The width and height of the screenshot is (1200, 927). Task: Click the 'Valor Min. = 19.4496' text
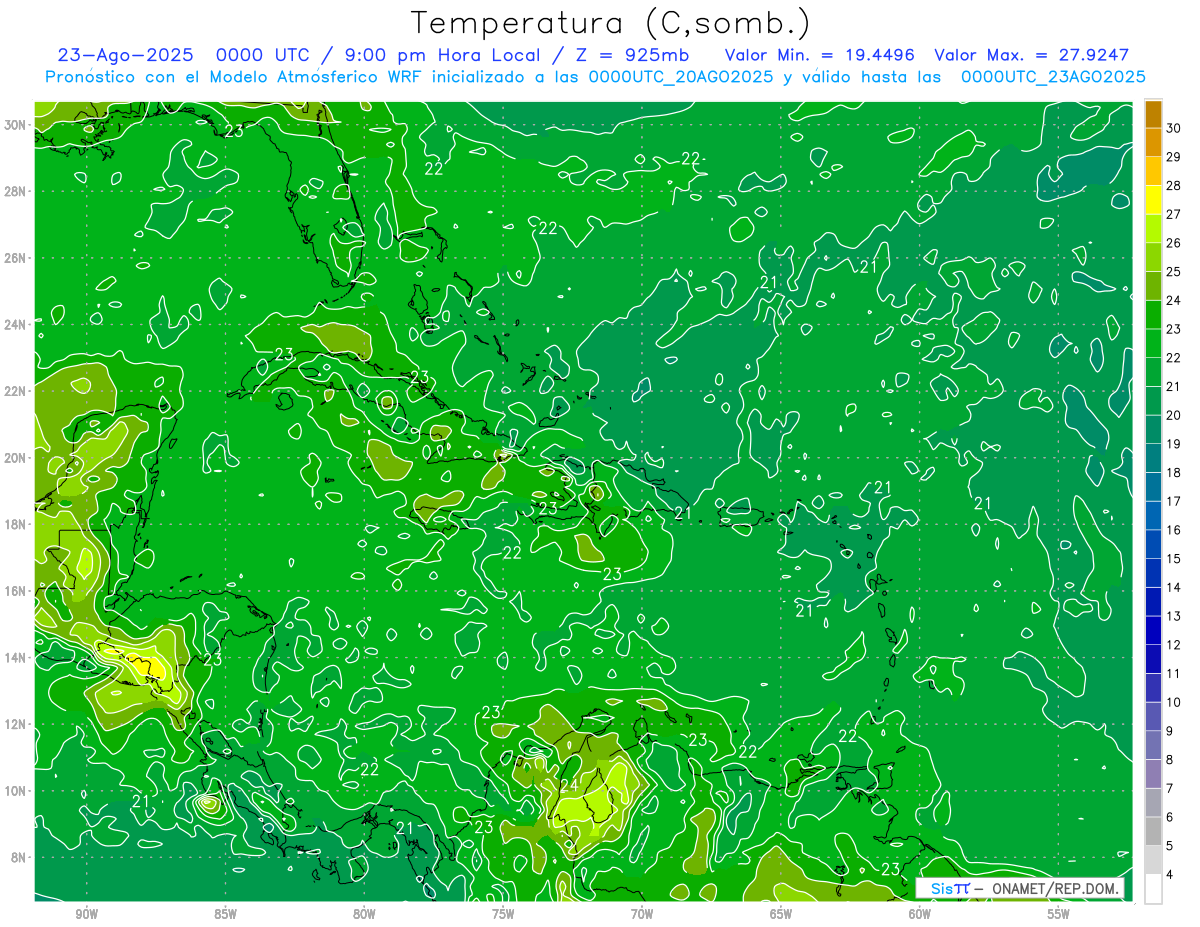coord(820,56)
